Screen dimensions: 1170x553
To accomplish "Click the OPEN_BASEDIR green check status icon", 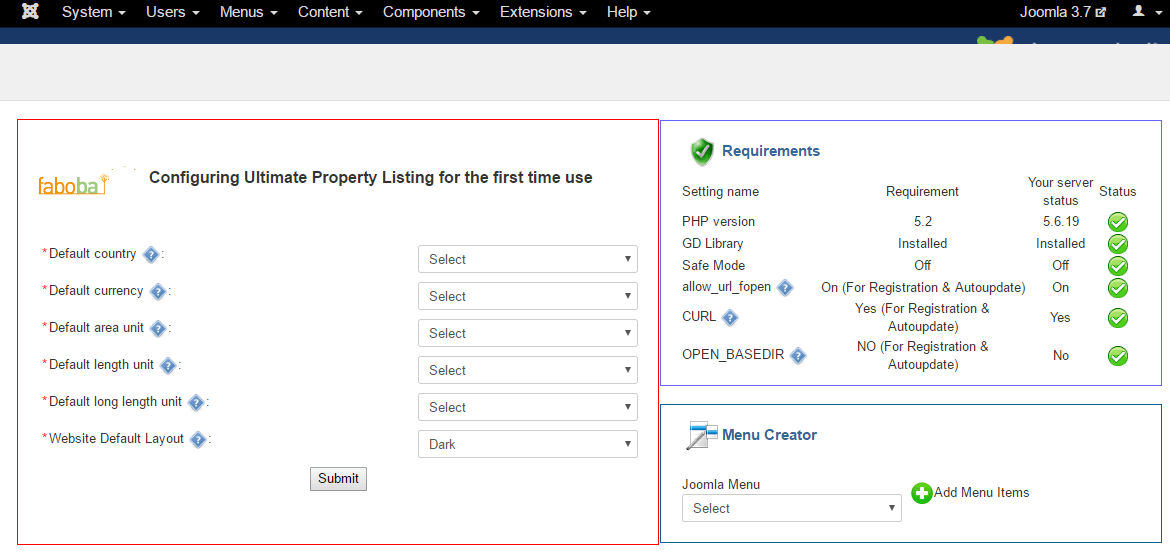I will [1117, 356].
